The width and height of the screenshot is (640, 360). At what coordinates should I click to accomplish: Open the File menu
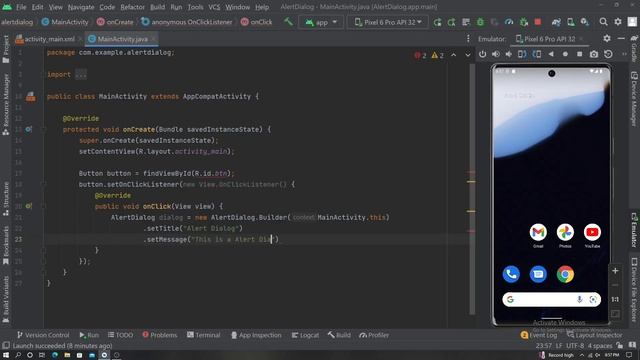point(21,7)
